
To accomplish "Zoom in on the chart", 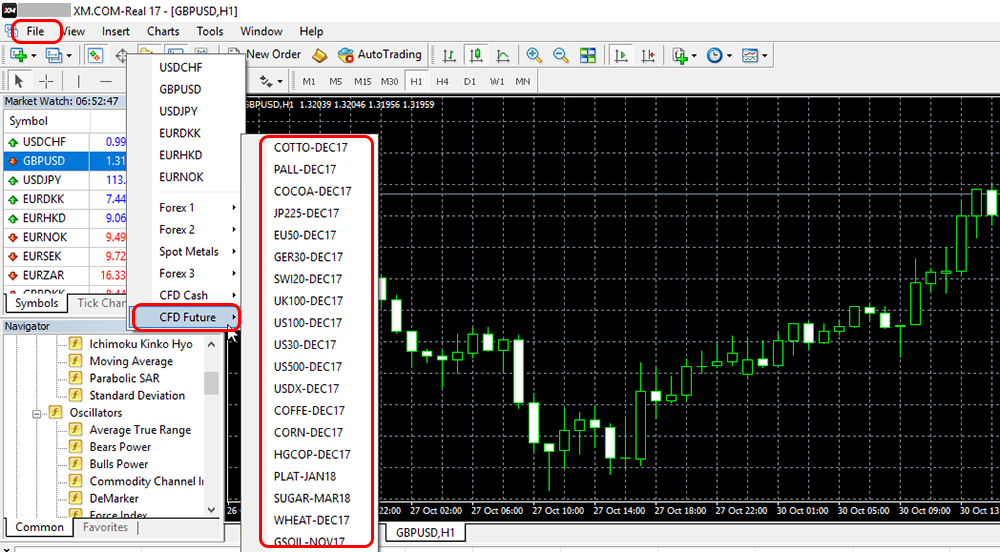I will click(x=534, y=55).
